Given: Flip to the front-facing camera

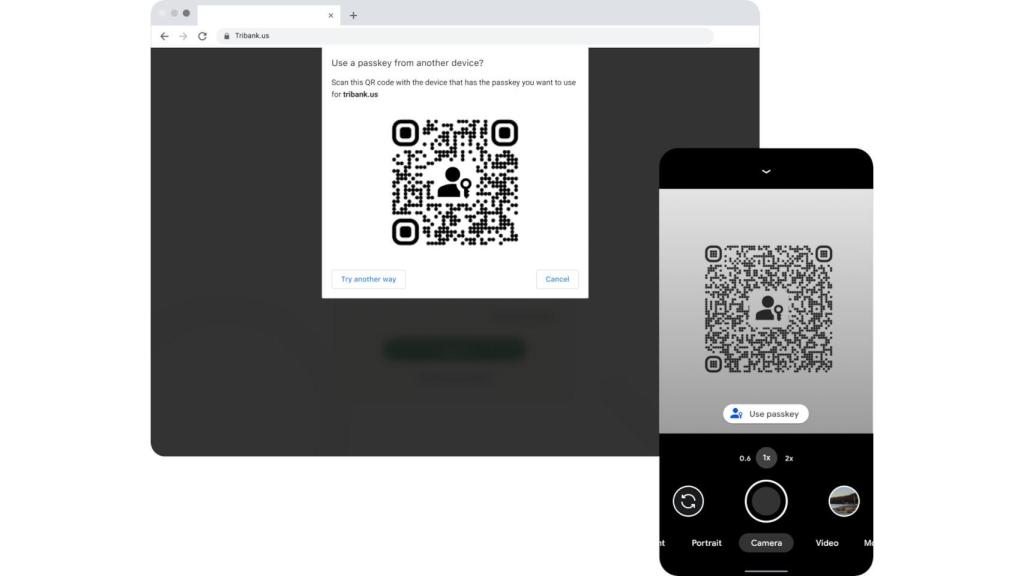Looking at the screenshot, I should 687,501.
